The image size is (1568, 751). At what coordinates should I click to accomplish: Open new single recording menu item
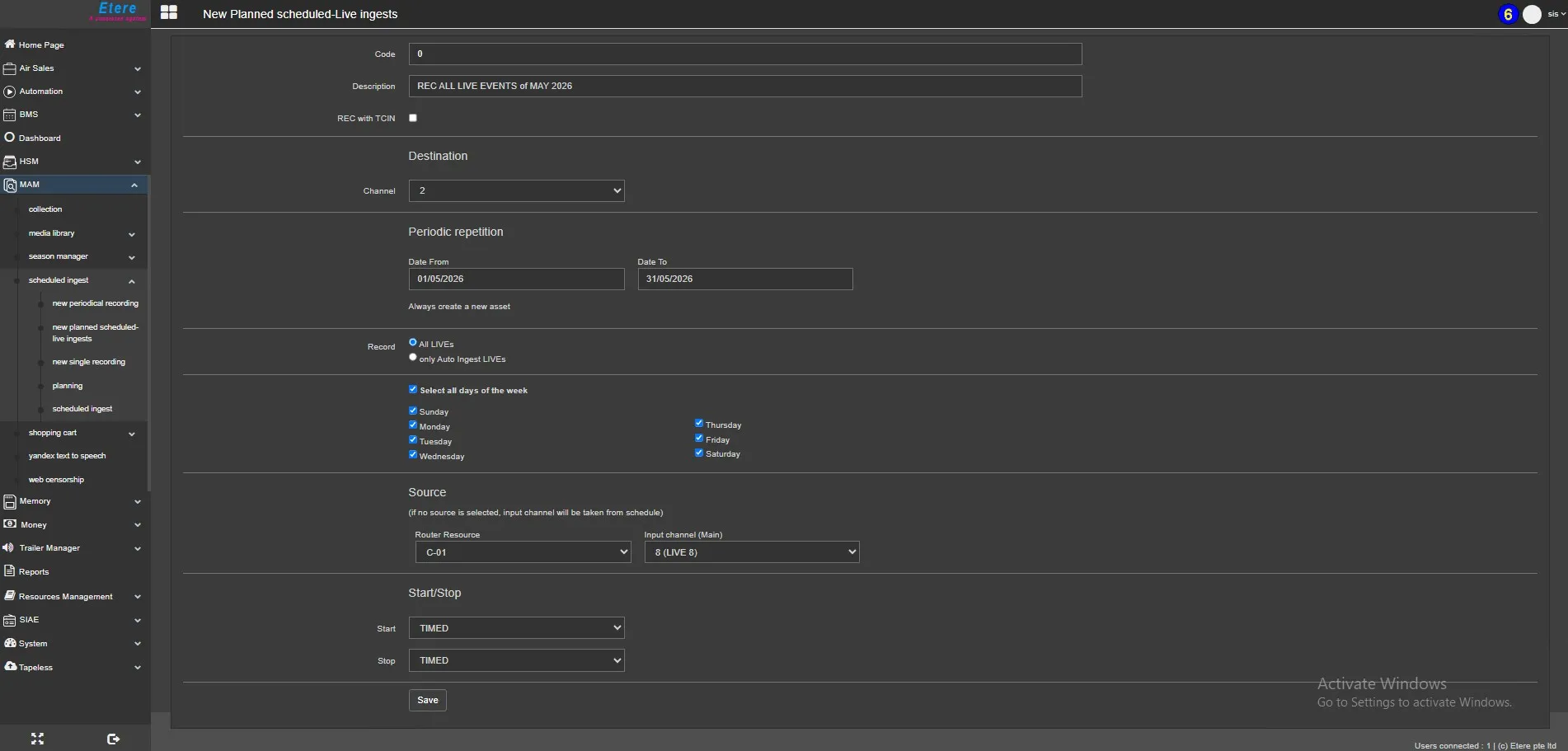tap(89, 362)
